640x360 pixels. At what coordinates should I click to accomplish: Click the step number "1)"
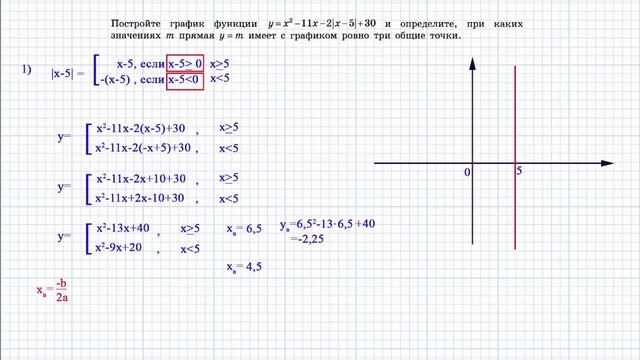[x=27, y=69]
